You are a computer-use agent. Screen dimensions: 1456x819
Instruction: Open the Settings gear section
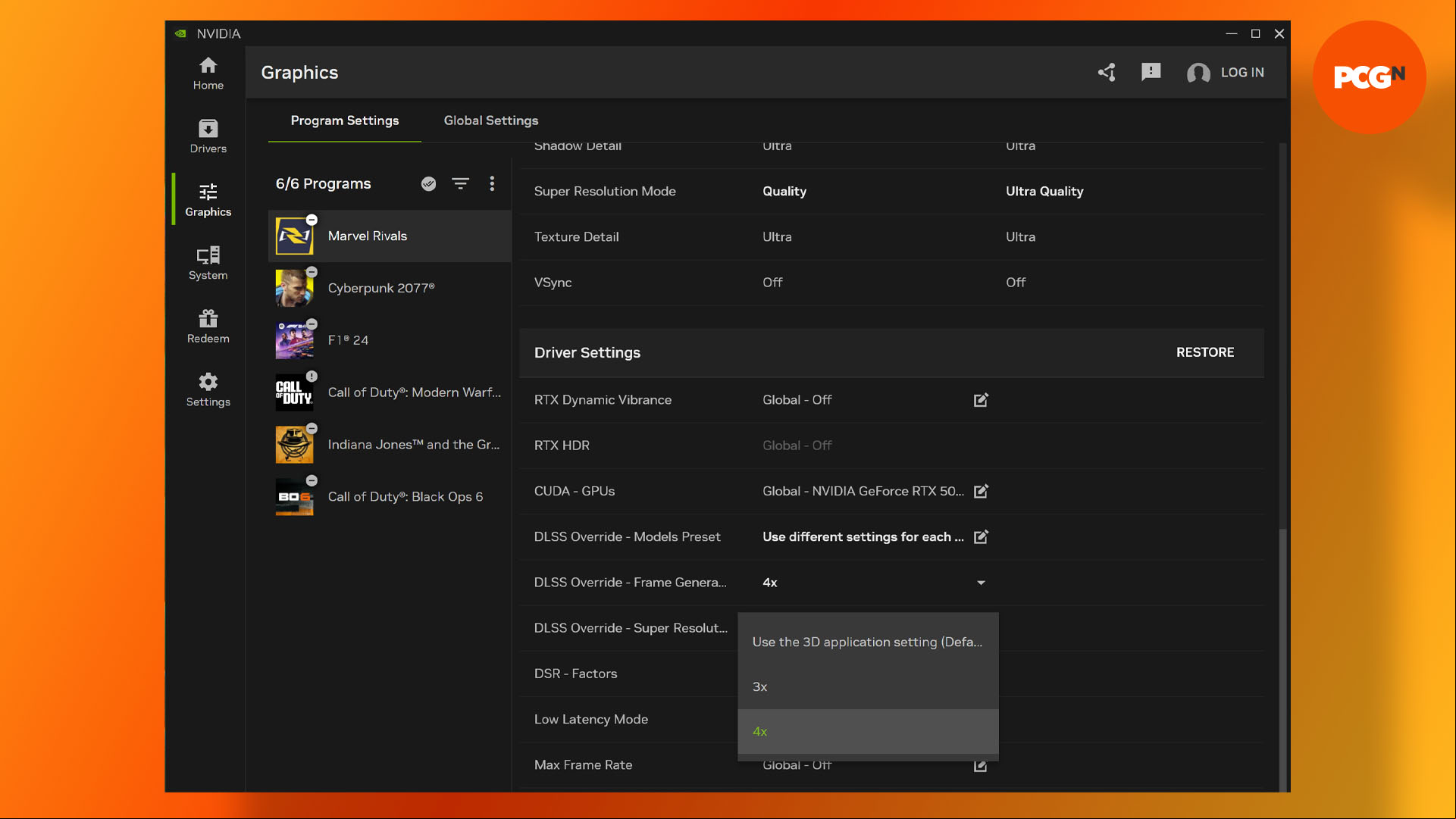coord(208,389)
